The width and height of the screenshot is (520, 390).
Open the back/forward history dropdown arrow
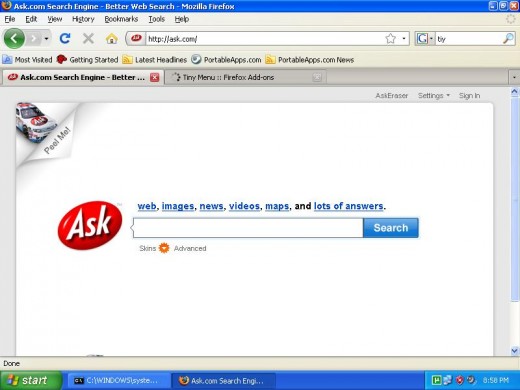click(x=46, y=39)
